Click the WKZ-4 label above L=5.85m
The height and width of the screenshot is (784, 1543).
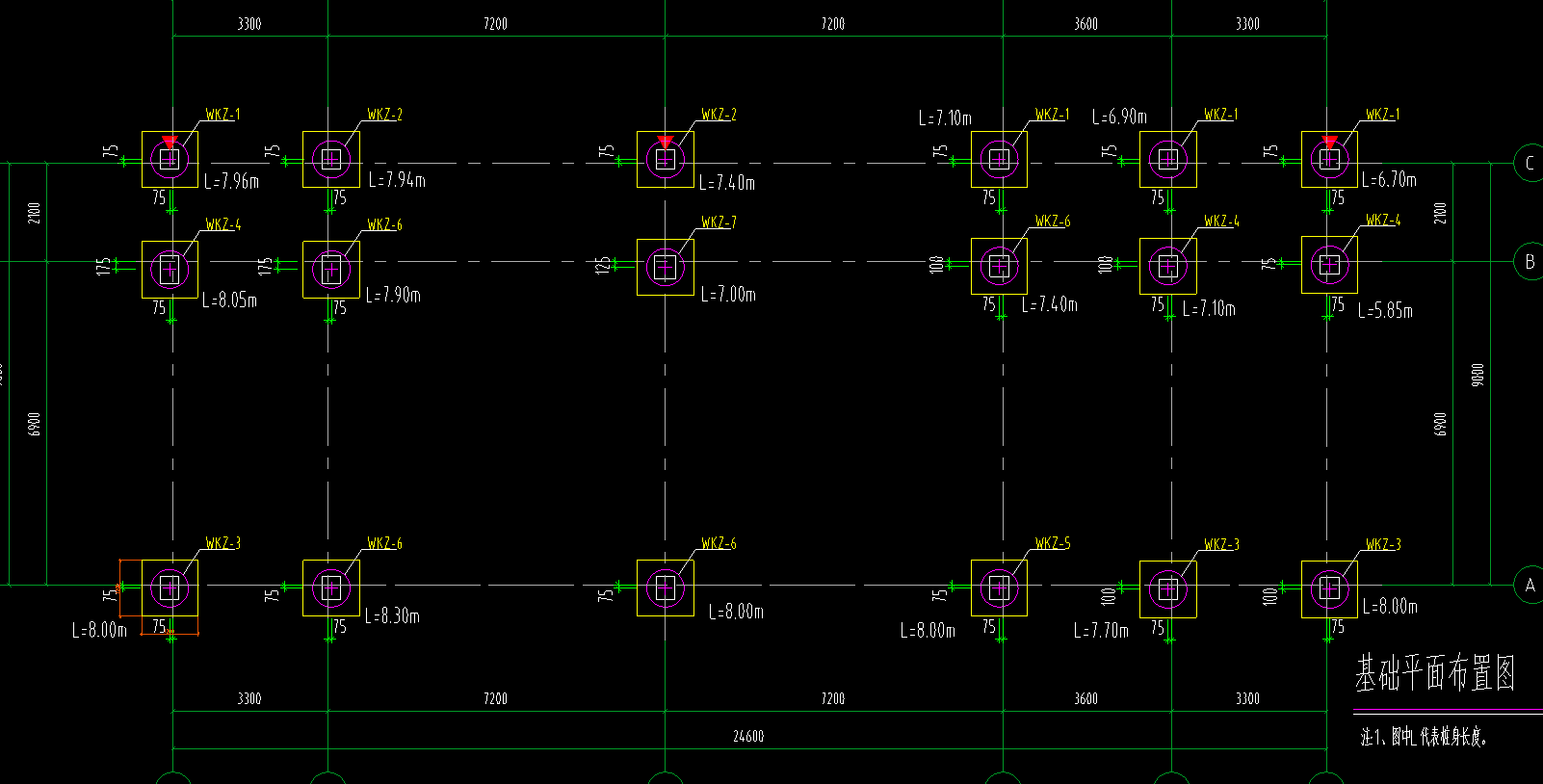click(1383, 221)
